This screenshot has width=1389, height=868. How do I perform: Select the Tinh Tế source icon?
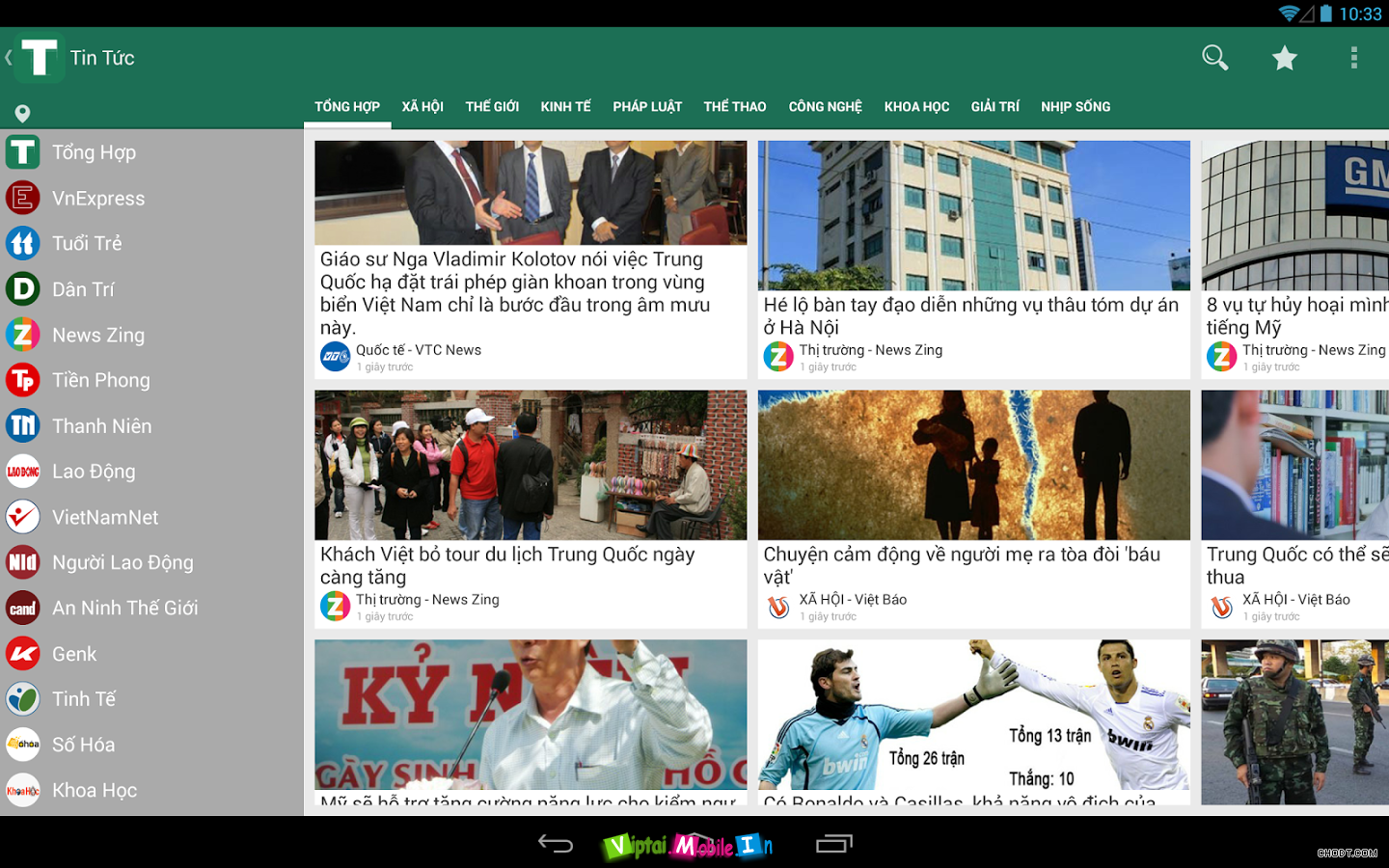[23, 699]
